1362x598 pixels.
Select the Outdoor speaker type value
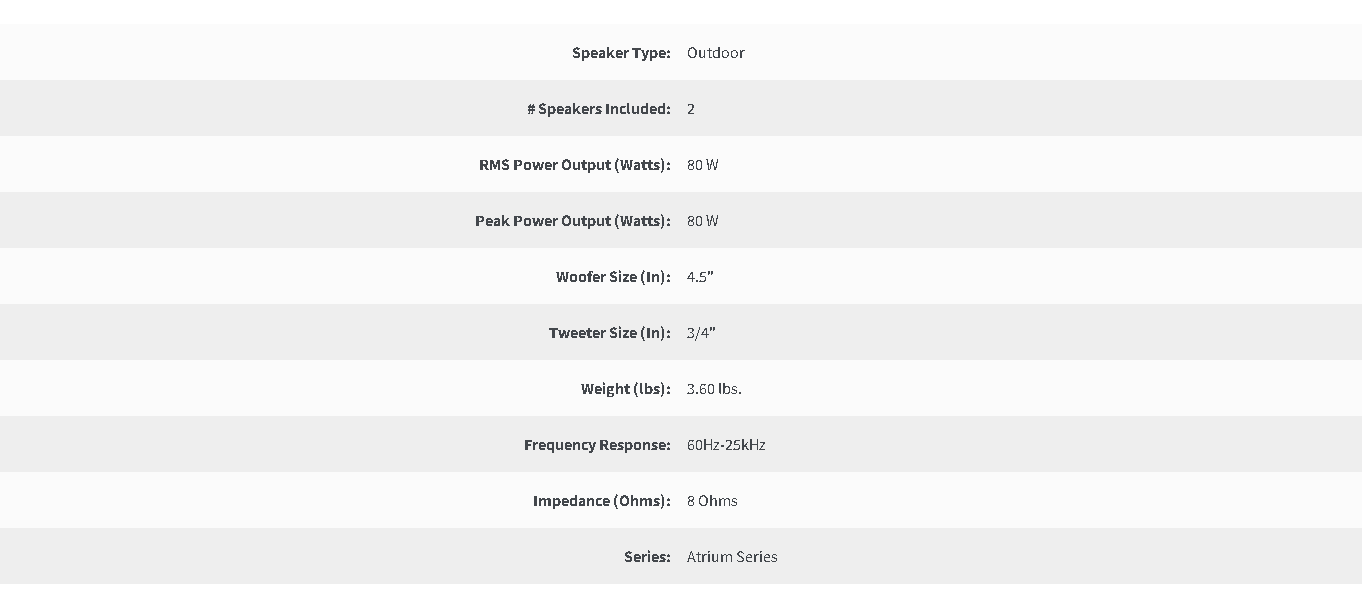(x=716, y=53)
